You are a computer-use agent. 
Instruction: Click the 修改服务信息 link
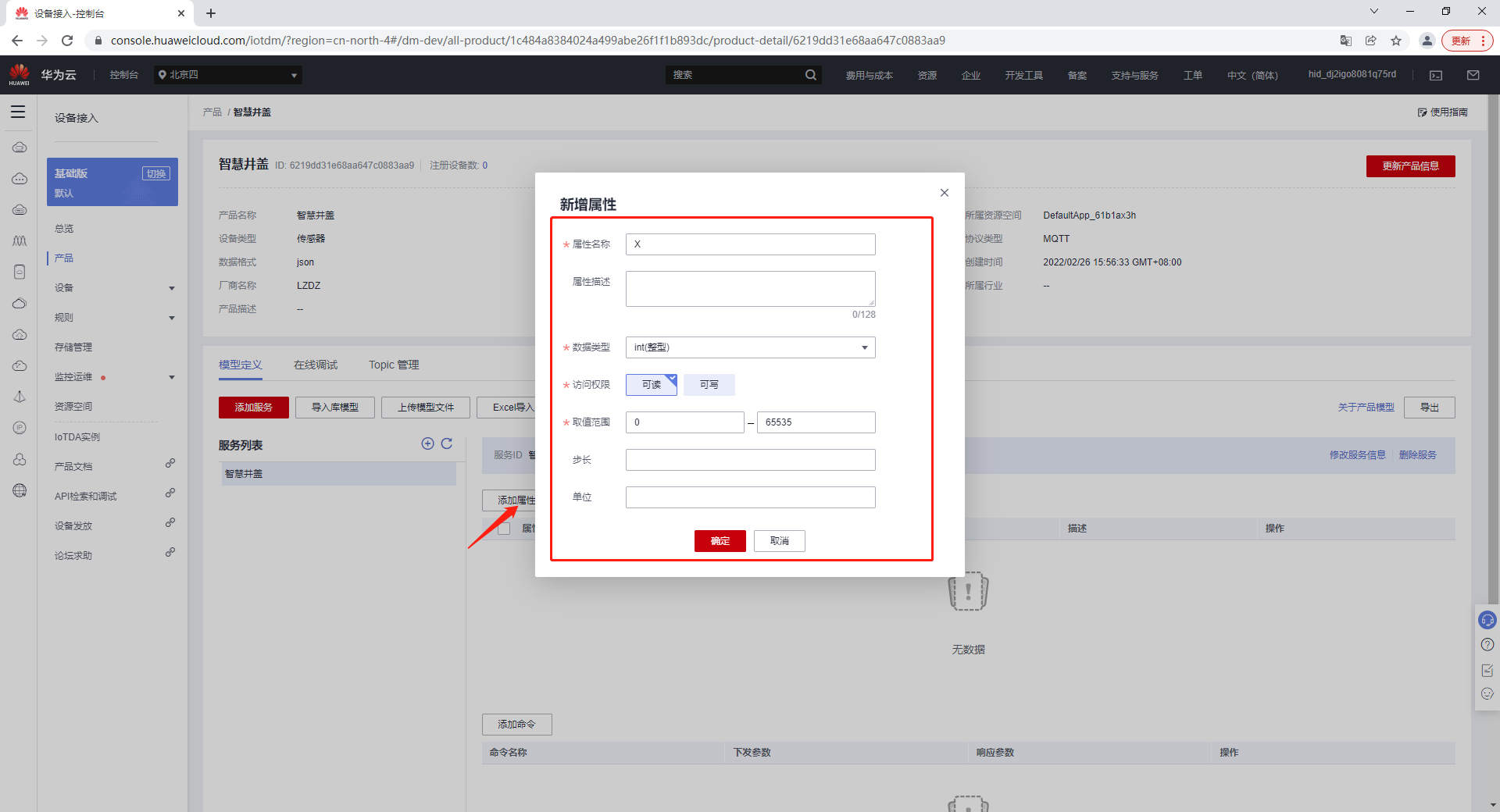coord(1358,455)
